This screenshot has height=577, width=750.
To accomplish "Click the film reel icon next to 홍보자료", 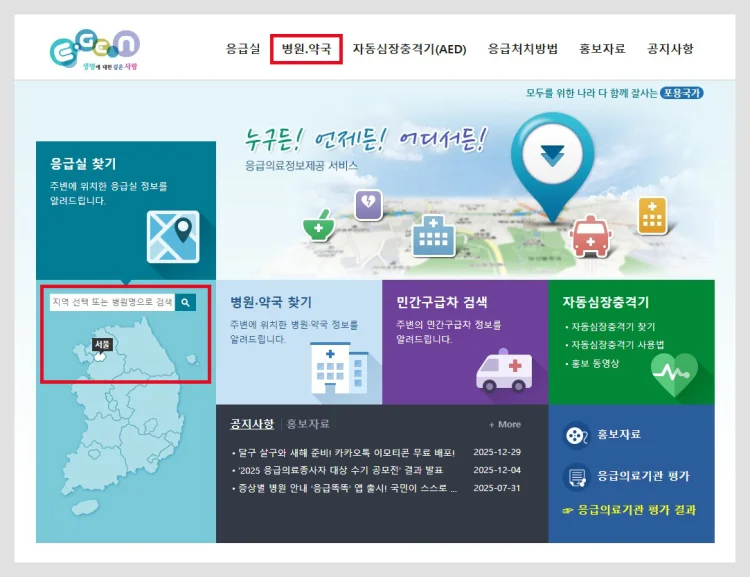I will pyautogui.click(x=576, y=435).
